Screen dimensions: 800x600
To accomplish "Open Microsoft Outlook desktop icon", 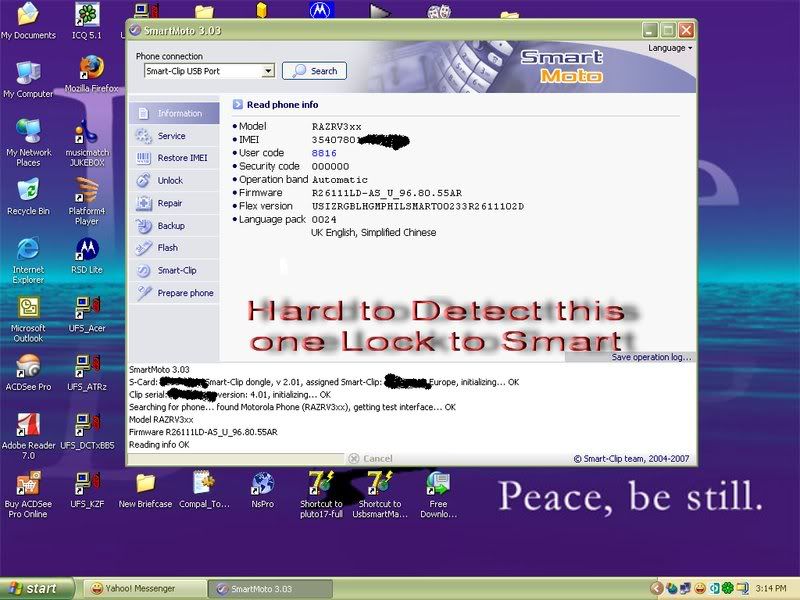I will pos(28,319).
